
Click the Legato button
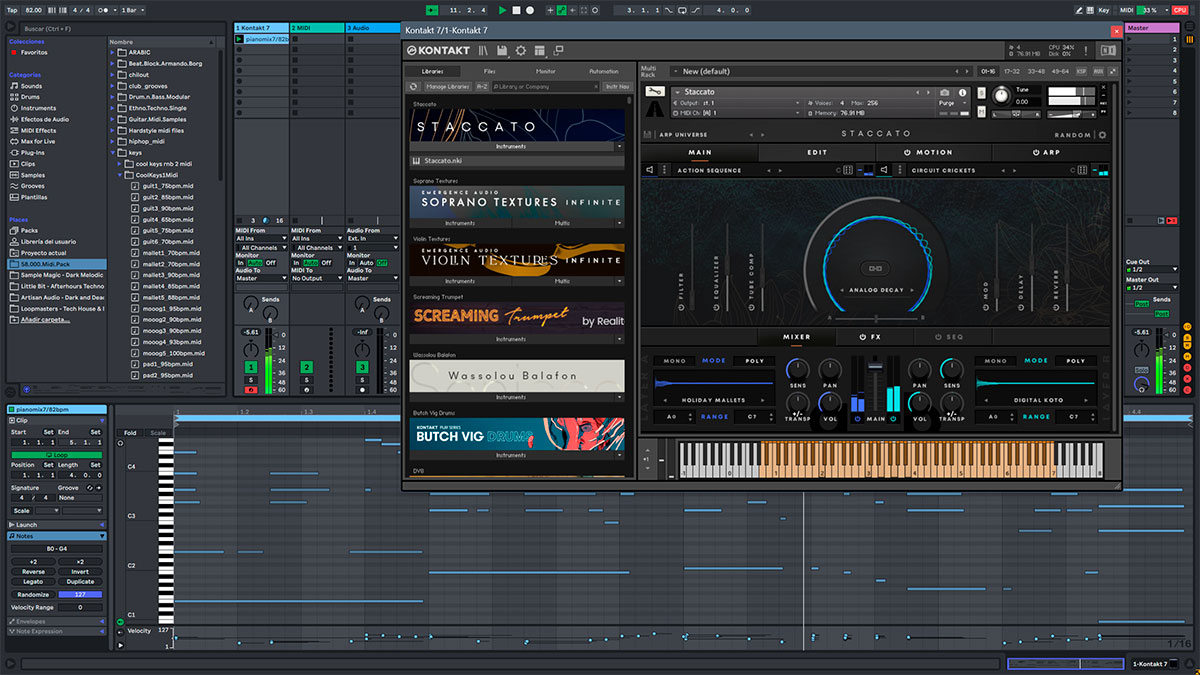33,582
